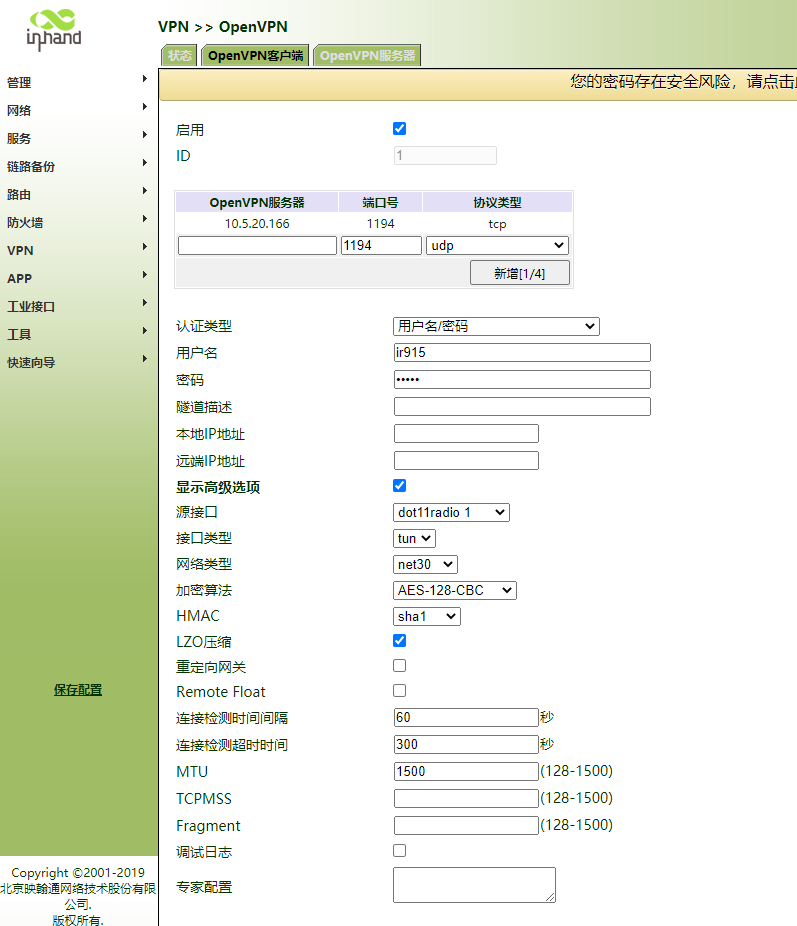Click the 专家配置 text area

tap(475, 885)
